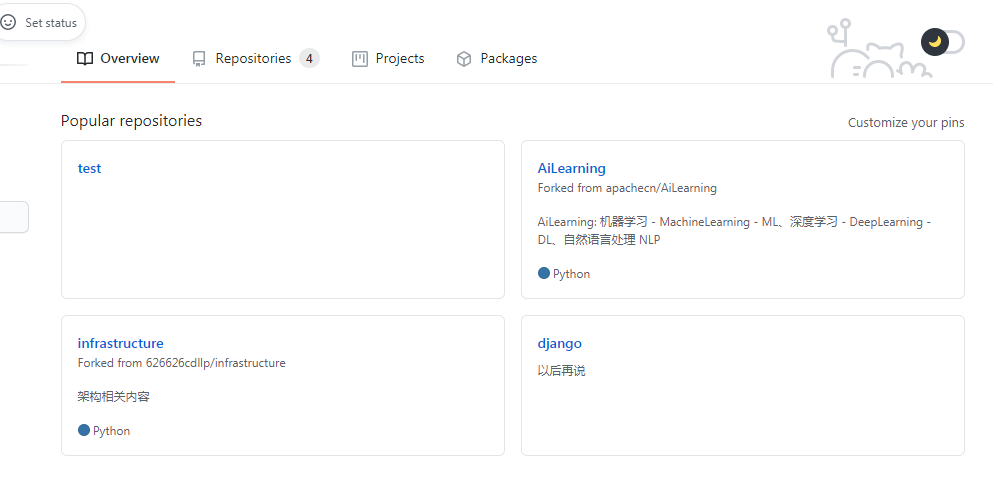Click the blue Python color dot in infrastructure card
Viewport: 993px width, 492px height.
84,431
